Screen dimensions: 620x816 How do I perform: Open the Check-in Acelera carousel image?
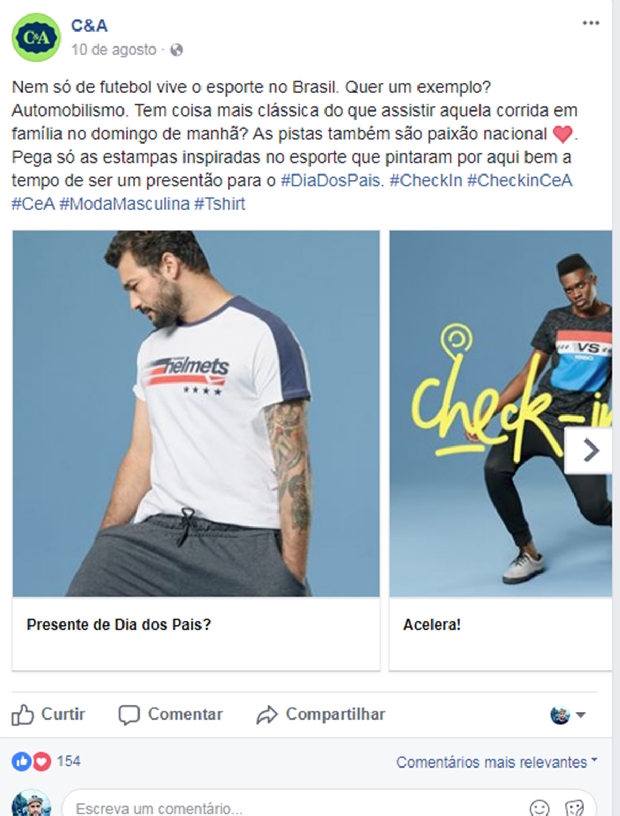[x=500, y=414]
